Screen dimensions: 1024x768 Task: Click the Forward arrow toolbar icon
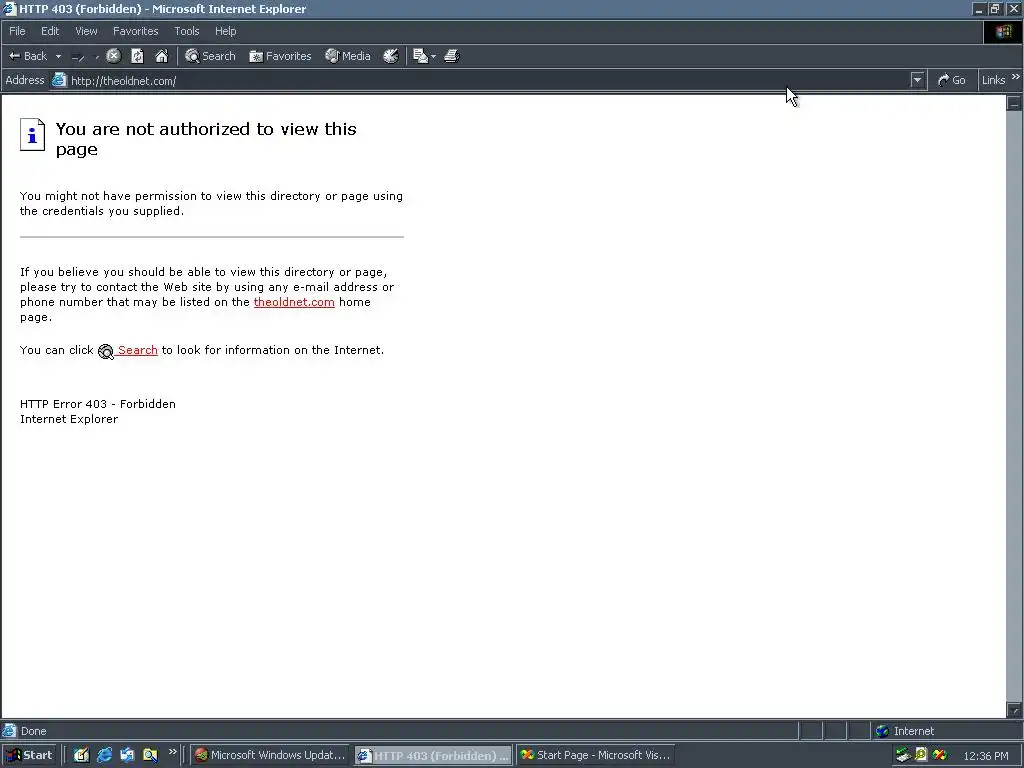pyautogui.click(x=78, y=57)
